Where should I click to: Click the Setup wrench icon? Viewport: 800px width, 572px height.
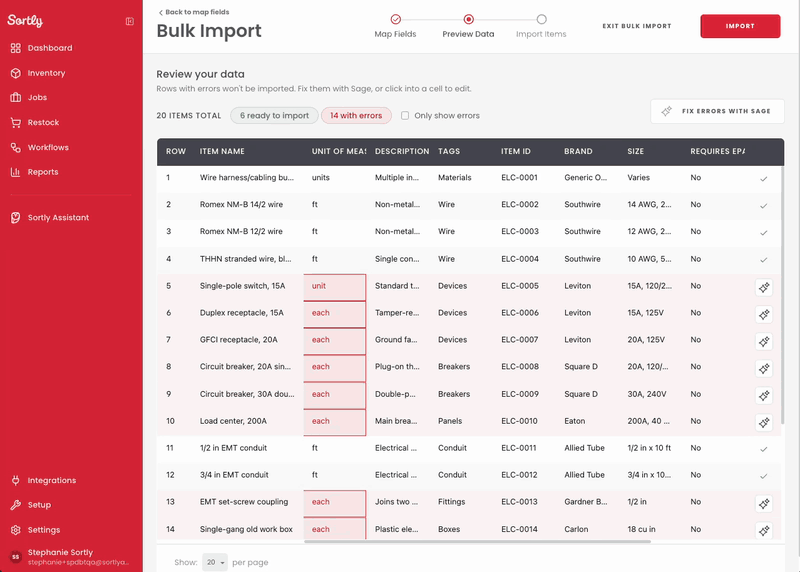tap(16, 505)
